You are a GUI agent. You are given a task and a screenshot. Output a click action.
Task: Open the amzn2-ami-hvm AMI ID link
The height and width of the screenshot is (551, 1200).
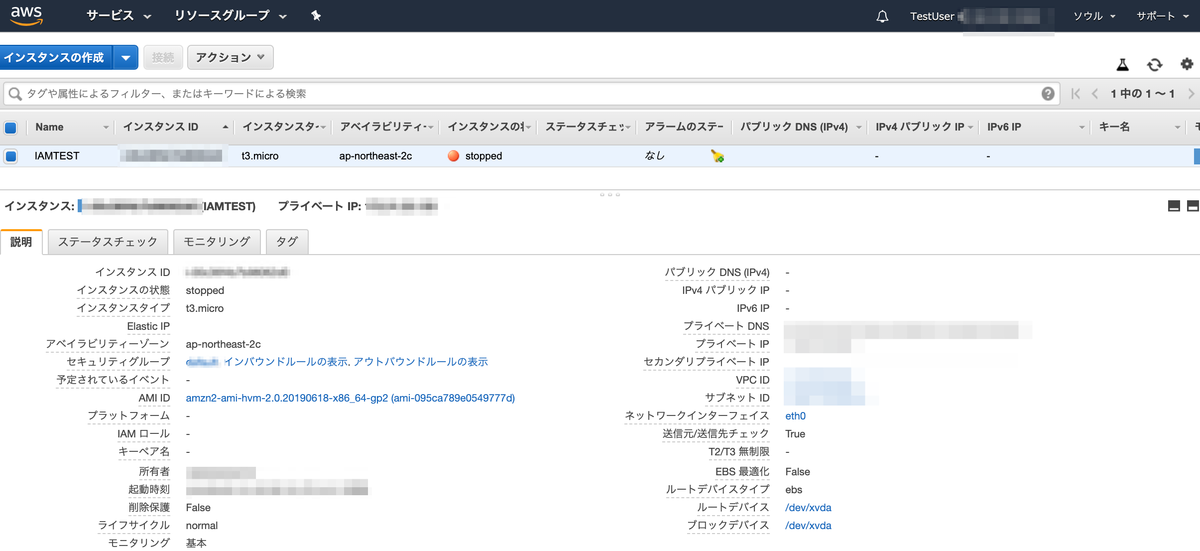coord(350,398)
